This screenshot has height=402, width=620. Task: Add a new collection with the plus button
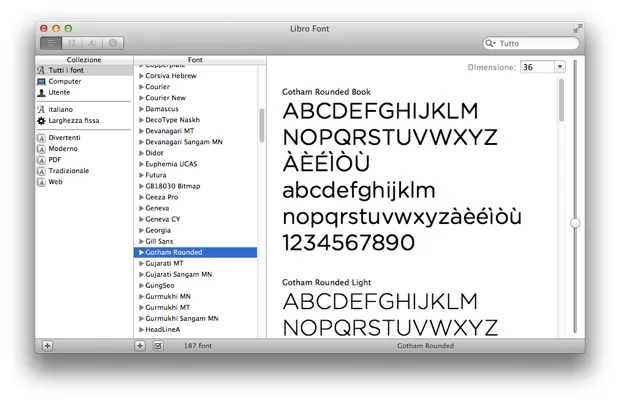pyautogui.click(x=47, y=346)
